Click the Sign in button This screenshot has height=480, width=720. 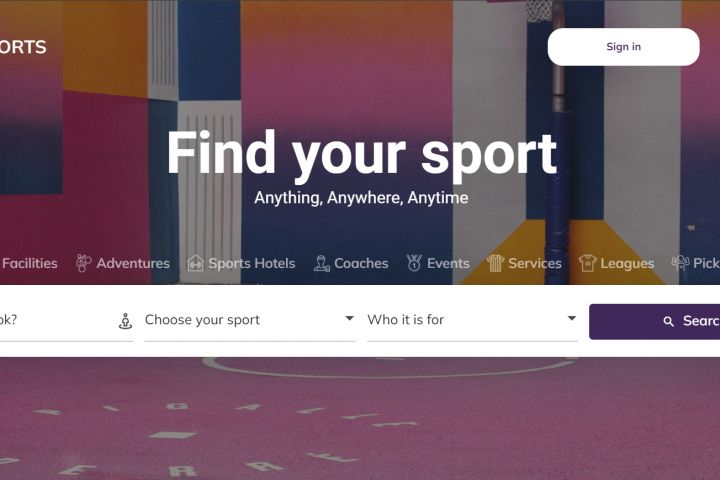pos(624,47)
